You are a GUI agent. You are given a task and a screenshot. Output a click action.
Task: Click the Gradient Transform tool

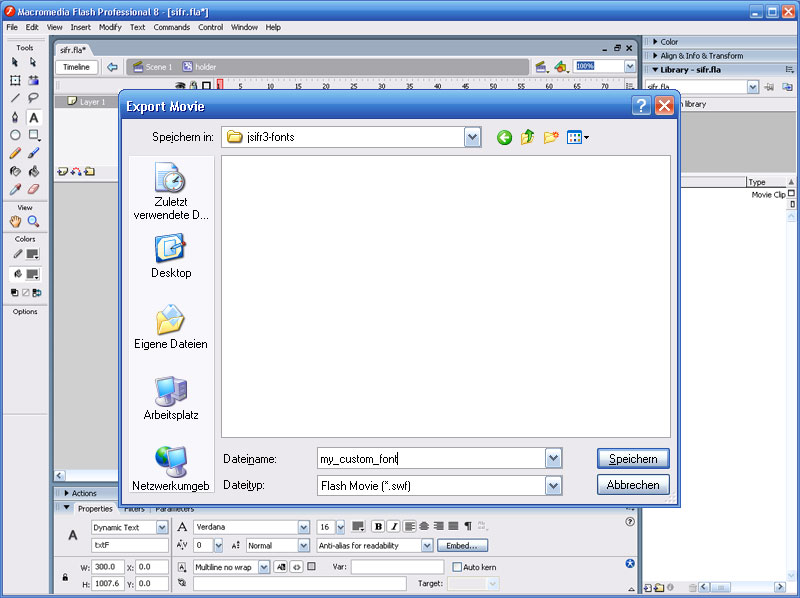pos(33,80)
